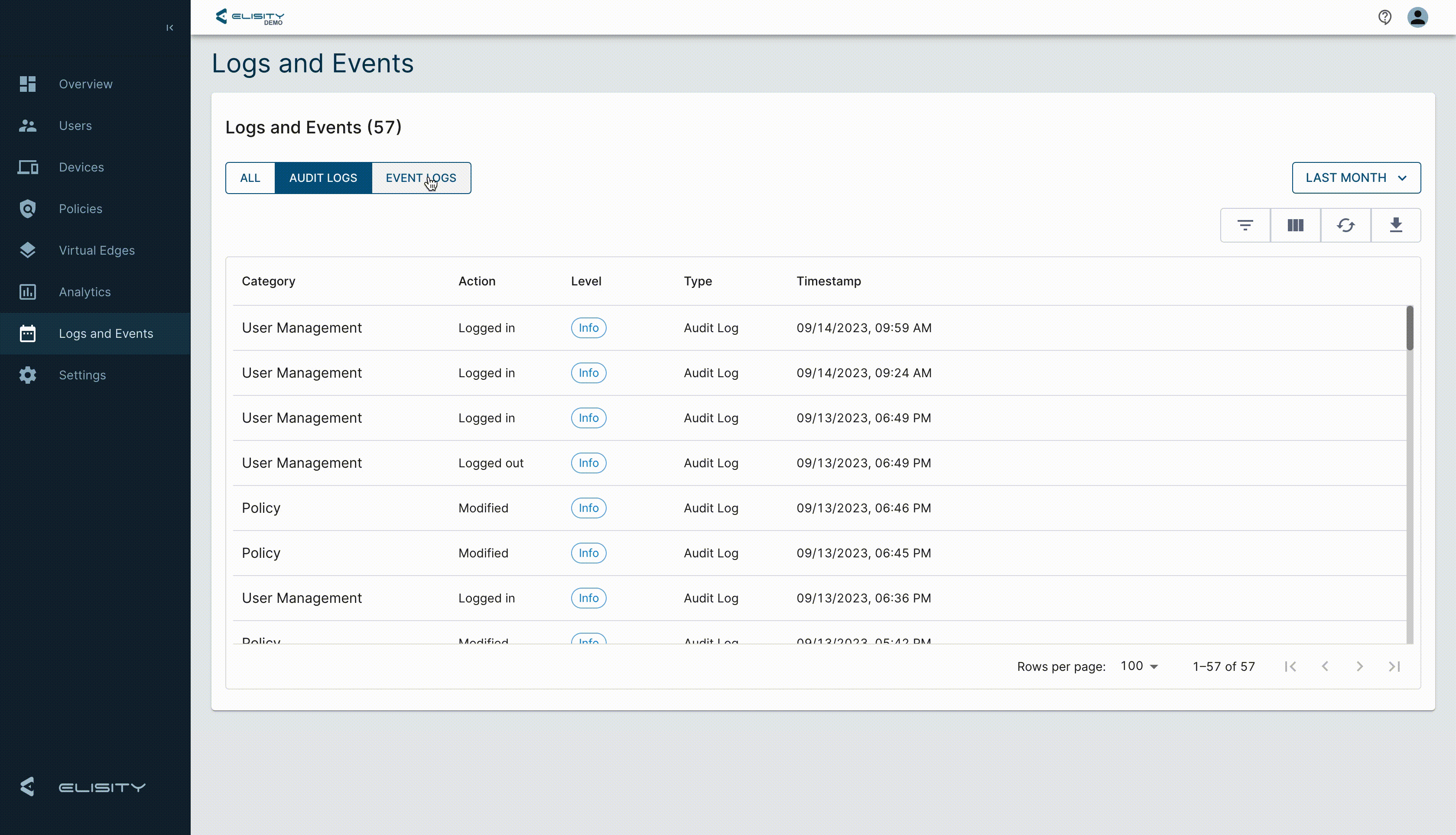1456x835 pixels.
Task: Open the LAST MONTH time range dropdown
Action: (x=1356, y=178)
